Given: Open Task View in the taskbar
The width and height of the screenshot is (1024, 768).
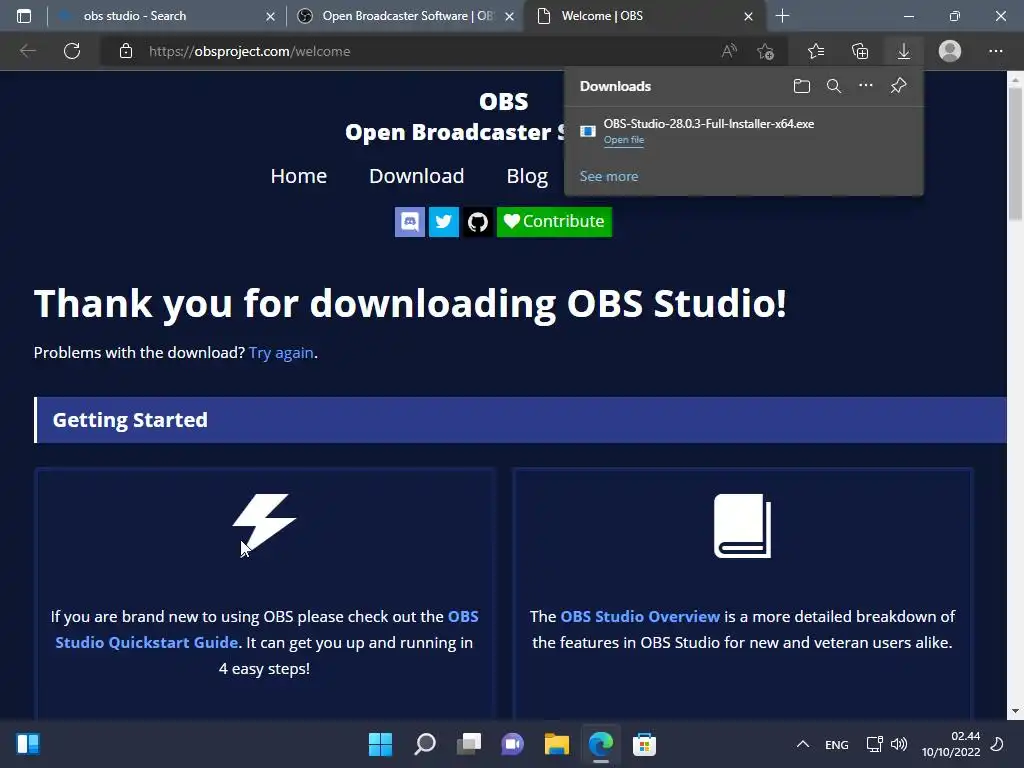Looking at the screenshot, I should 469,744.
